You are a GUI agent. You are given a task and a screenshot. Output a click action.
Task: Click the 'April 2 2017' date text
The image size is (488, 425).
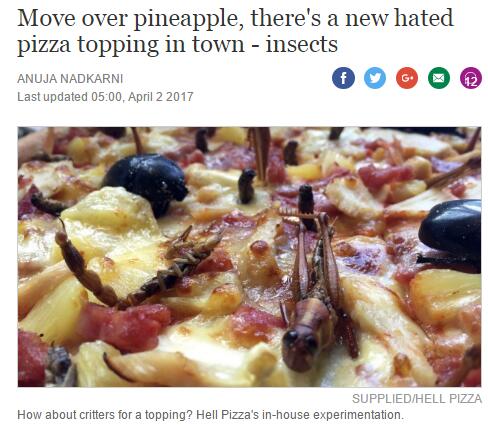pyautogui.click(x=161, y=97)
